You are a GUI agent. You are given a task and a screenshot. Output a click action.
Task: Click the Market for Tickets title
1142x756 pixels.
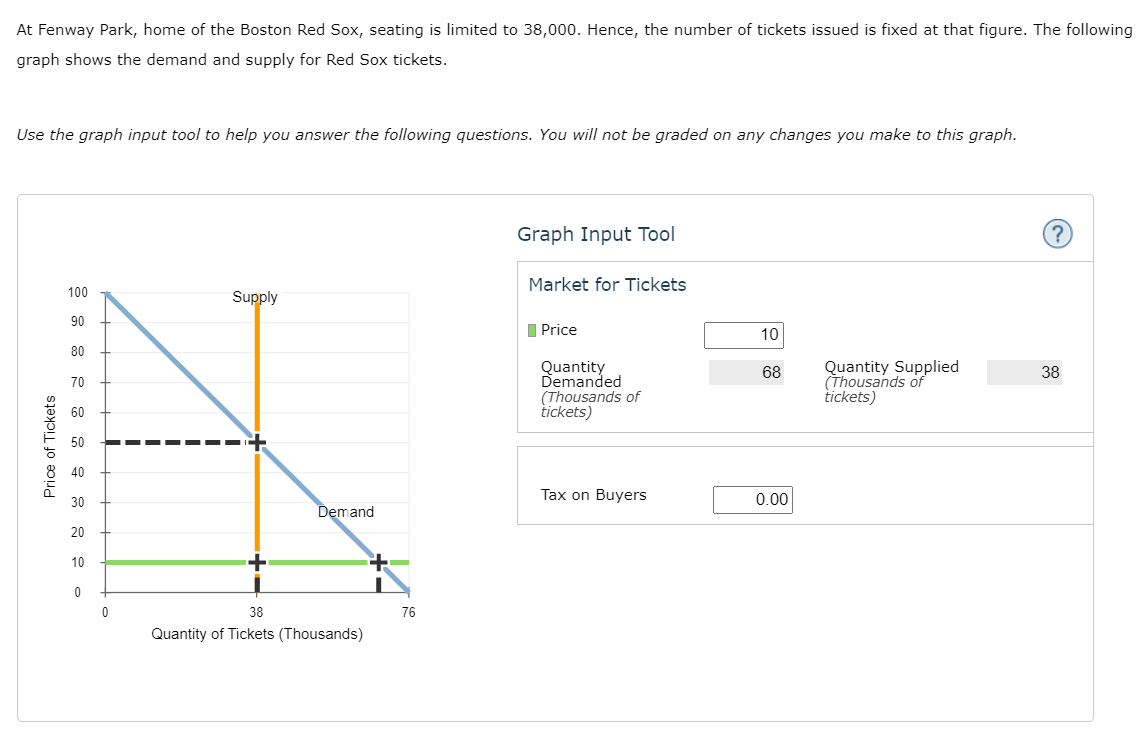click(607, 285)
